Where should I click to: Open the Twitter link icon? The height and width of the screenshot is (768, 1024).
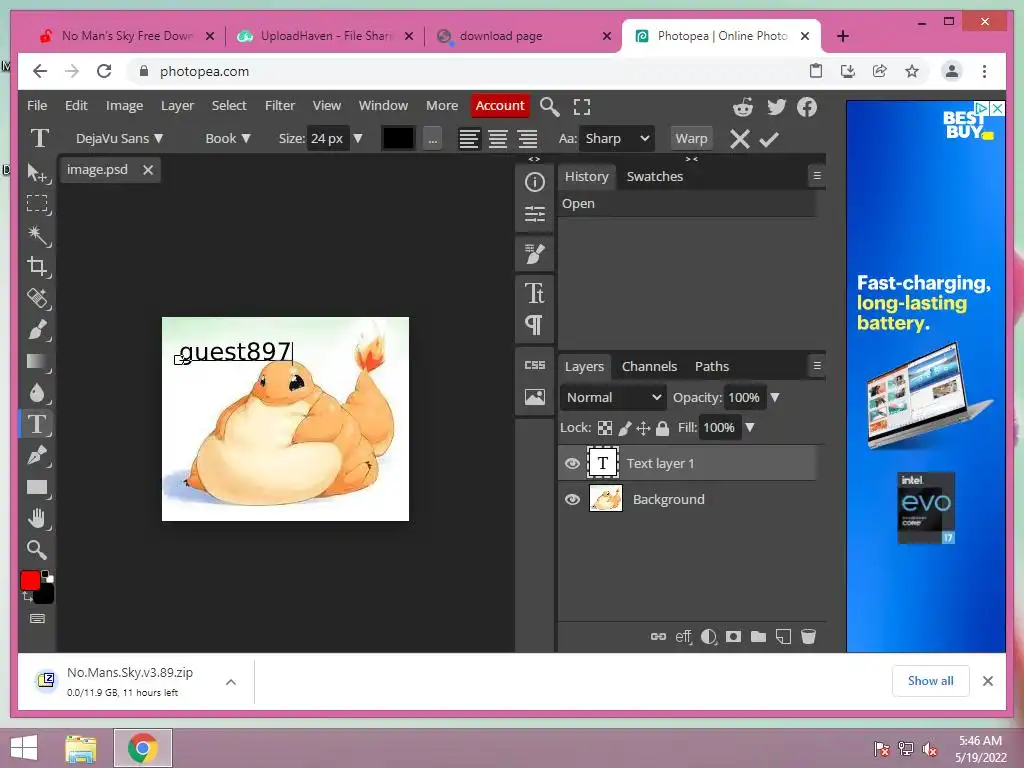pyautogui.click(x=776, y=106)
